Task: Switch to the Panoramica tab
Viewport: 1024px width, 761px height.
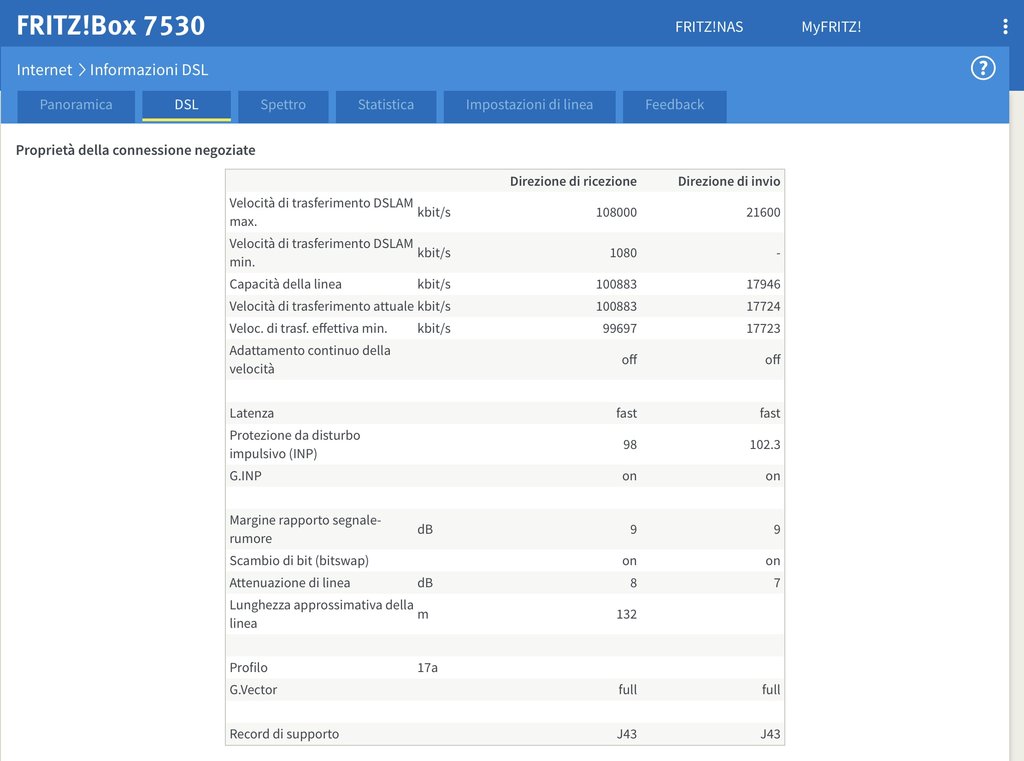Action: (76, 105)
